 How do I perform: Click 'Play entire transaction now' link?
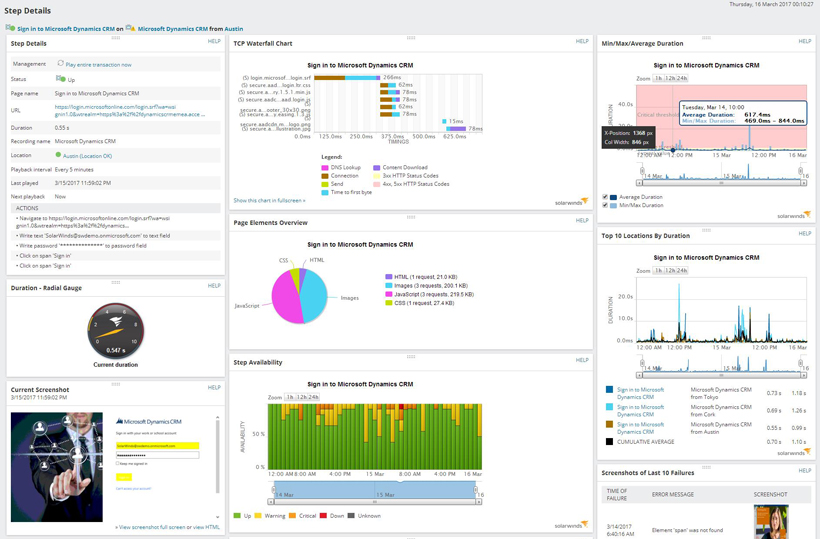tap(98, 64)
